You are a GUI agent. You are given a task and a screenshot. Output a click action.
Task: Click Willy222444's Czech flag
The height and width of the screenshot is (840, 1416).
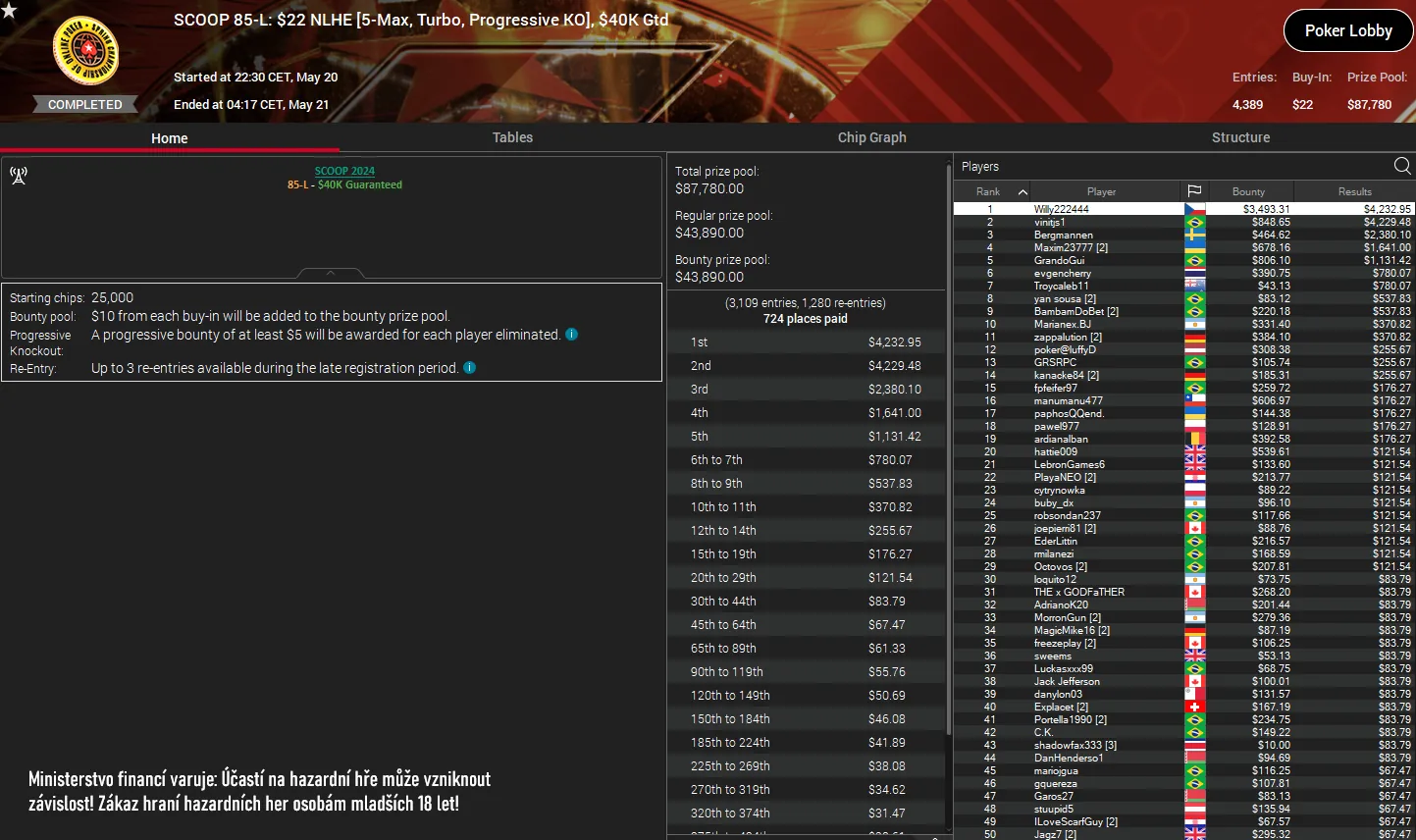point(1194,209)
